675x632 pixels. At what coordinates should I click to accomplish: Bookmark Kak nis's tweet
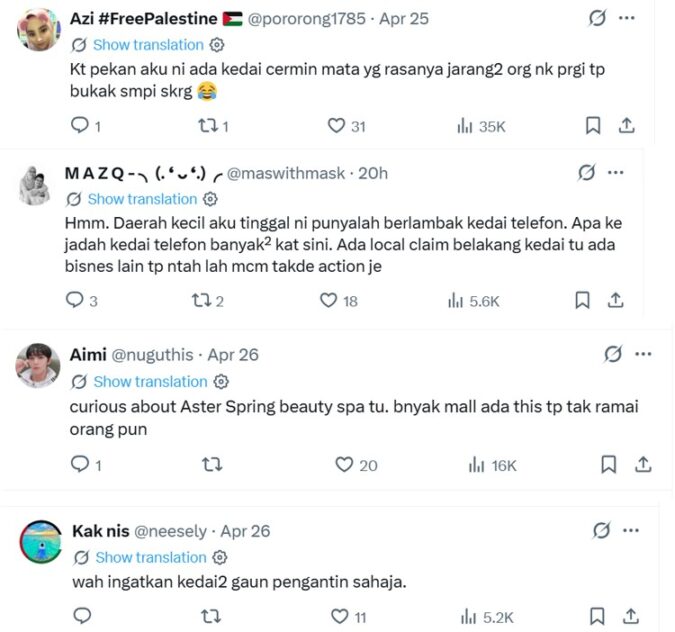point(597,617)
